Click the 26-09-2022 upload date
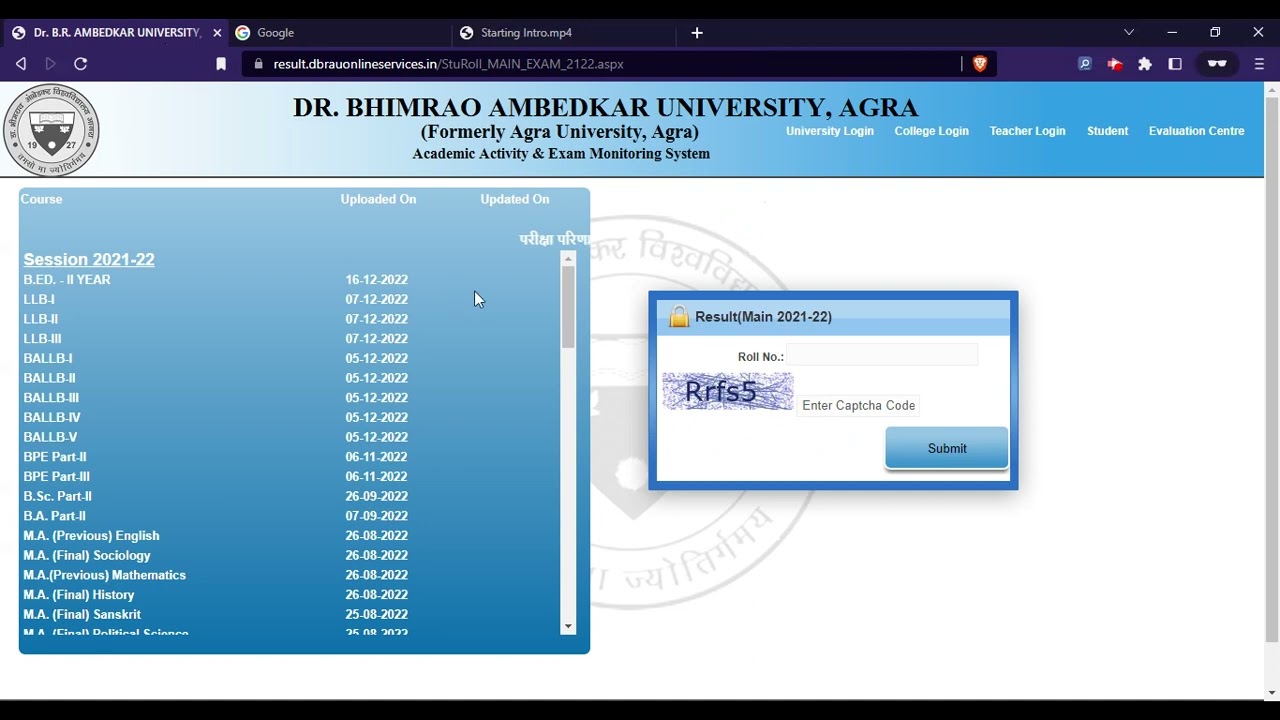Image resolution: width=1280 pixels, height=720 pixels. tap(377, 496)
